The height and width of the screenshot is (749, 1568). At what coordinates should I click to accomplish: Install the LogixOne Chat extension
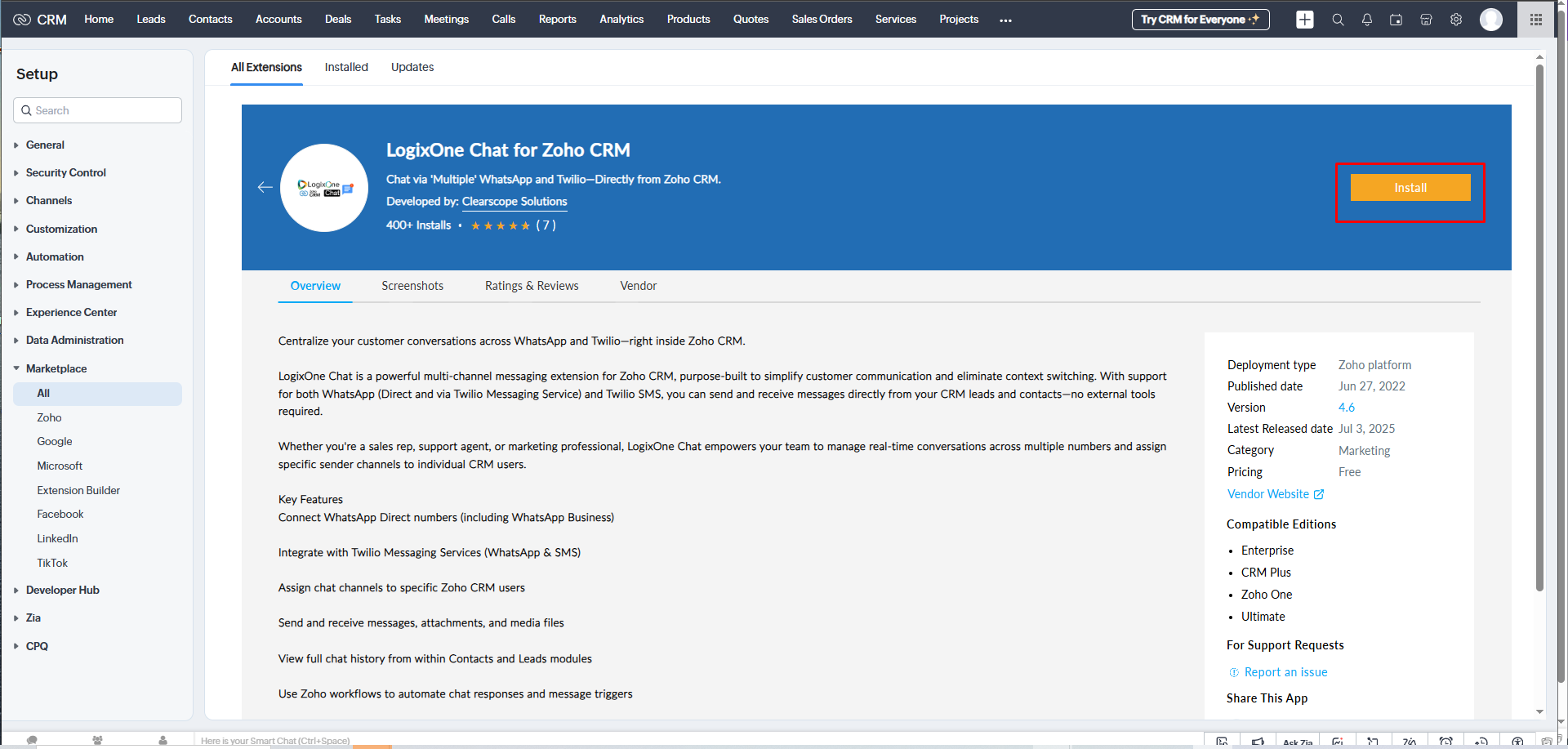tap(1410, 188)
